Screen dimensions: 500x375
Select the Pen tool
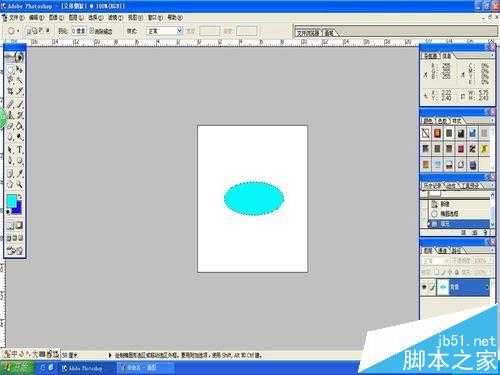pos(11,161)
